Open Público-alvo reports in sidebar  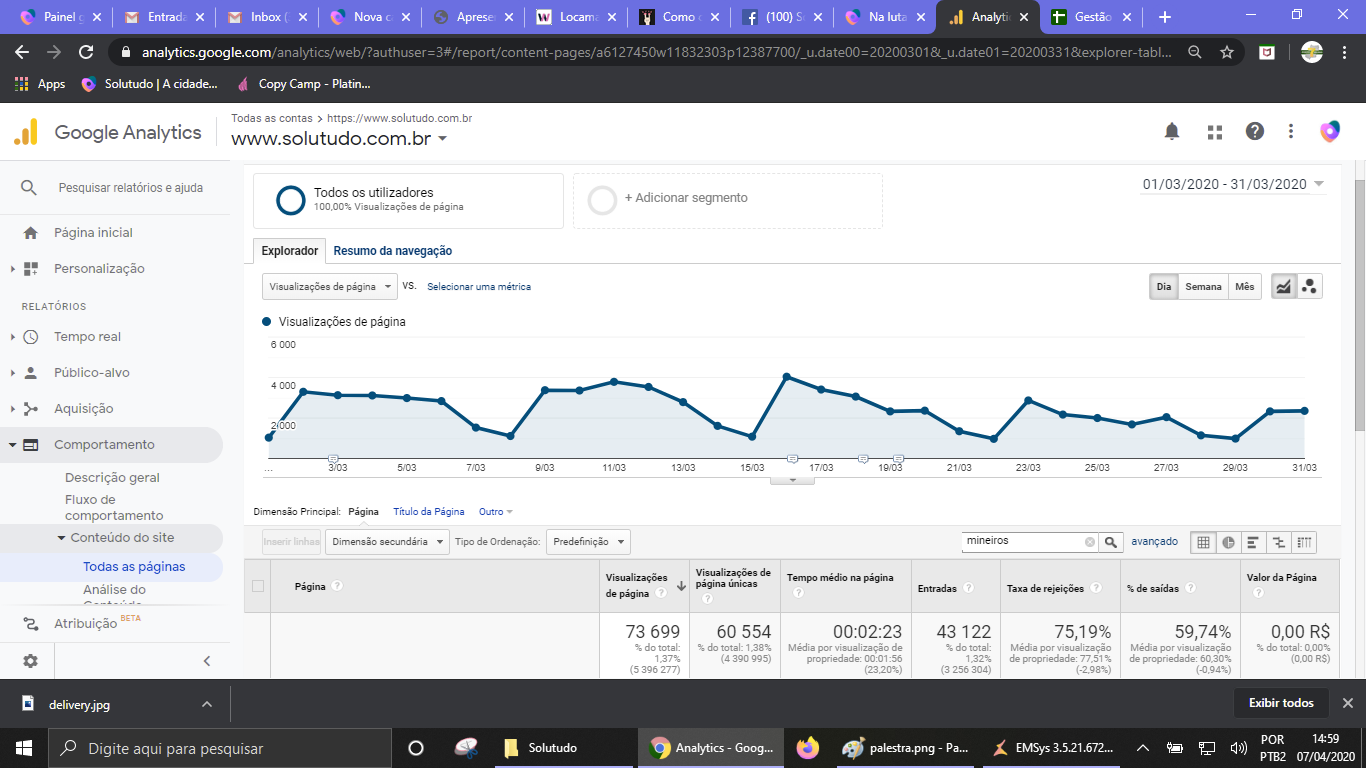(92, 373)
